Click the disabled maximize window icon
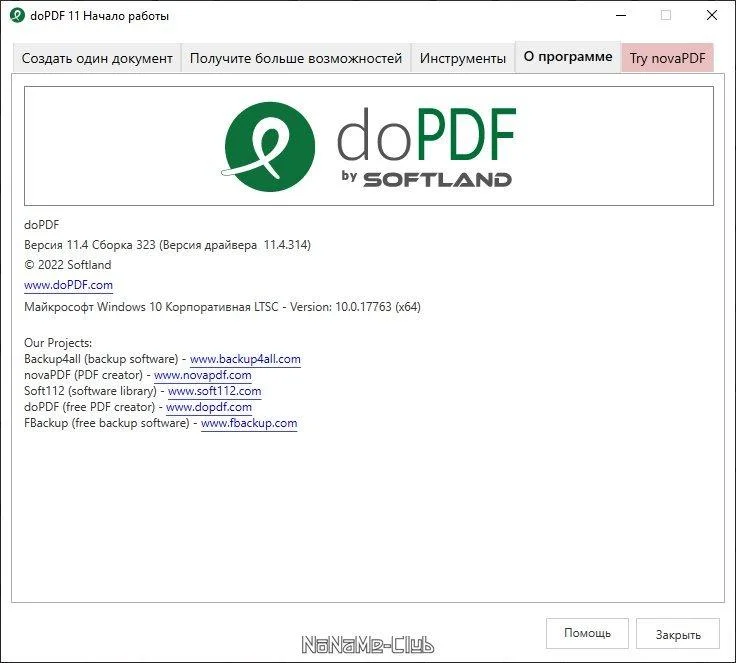The height and width of the screenshot is (663, 736). [x=666, y=15]
